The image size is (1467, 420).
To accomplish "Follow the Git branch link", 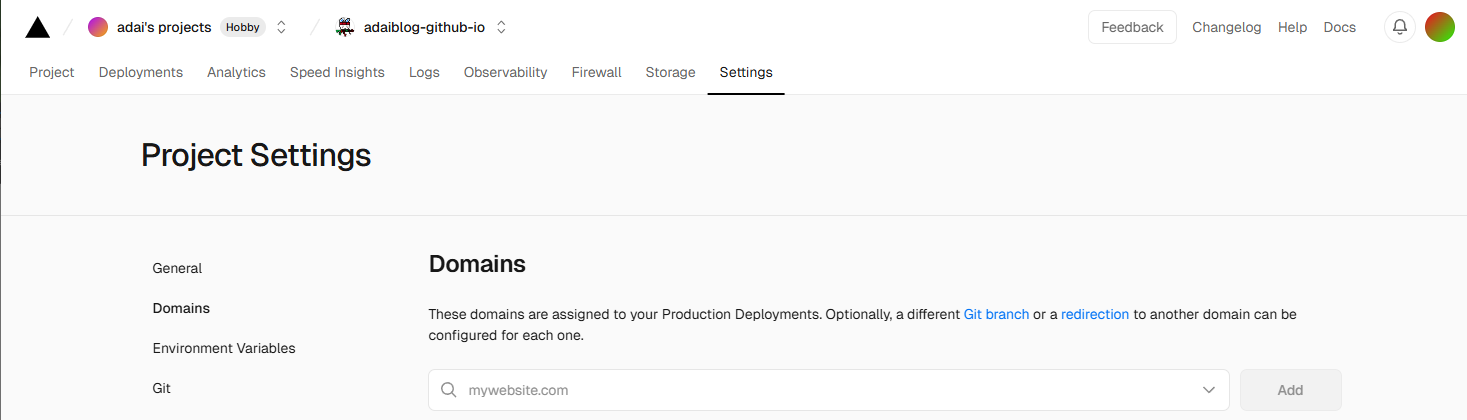I will point(996,314).
